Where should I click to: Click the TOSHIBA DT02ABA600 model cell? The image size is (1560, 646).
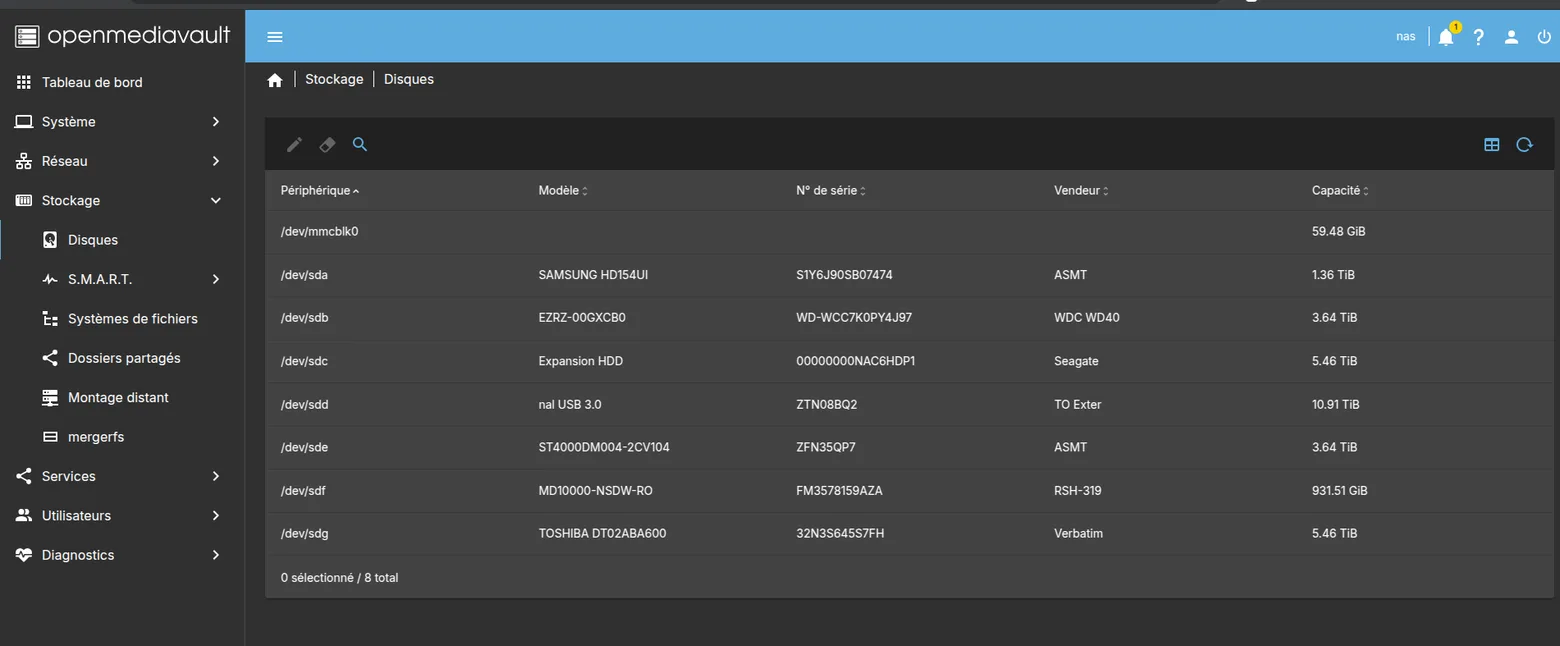pos(602,534)
